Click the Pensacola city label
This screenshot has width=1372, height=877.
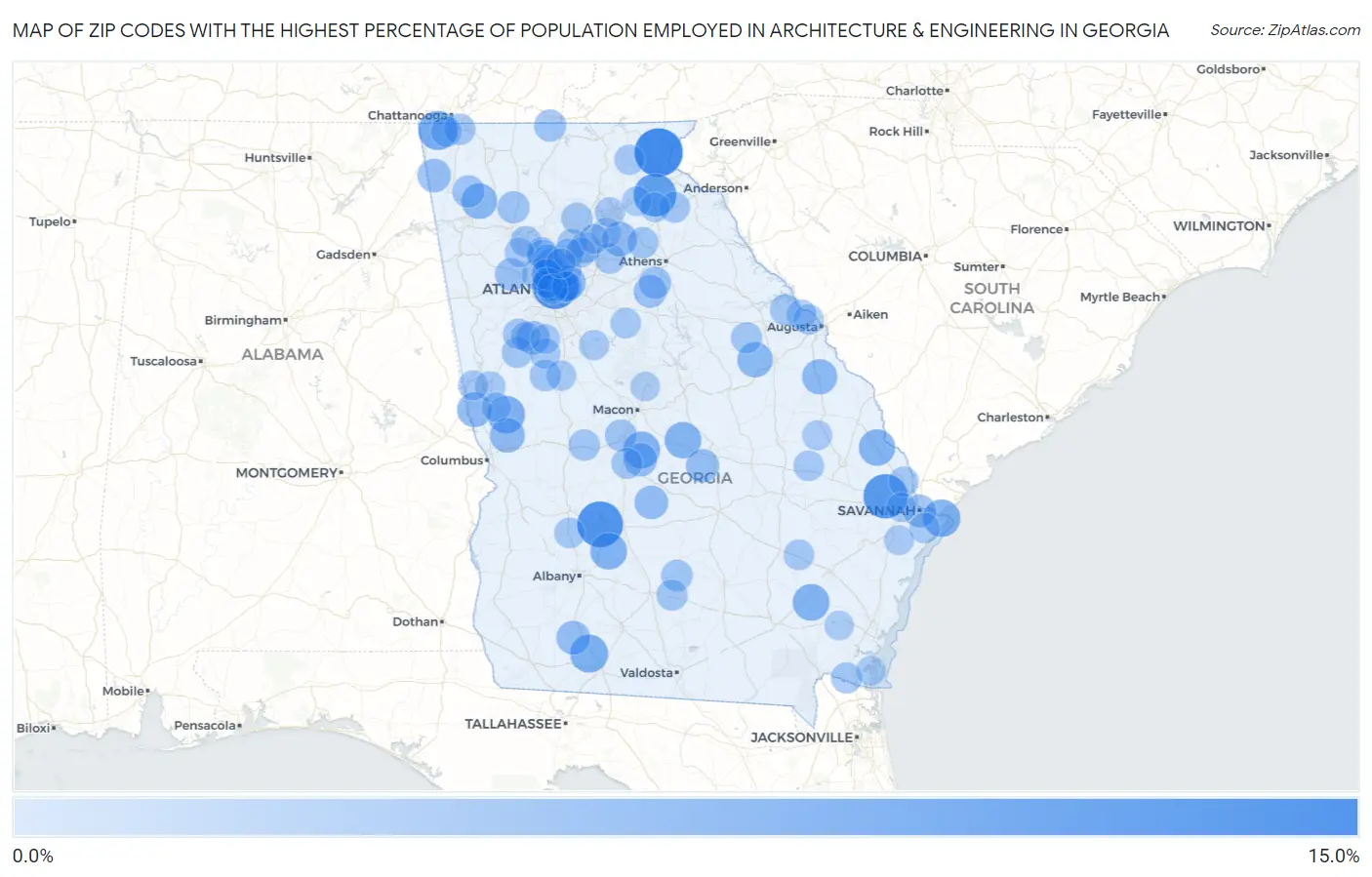pos(205,725)
